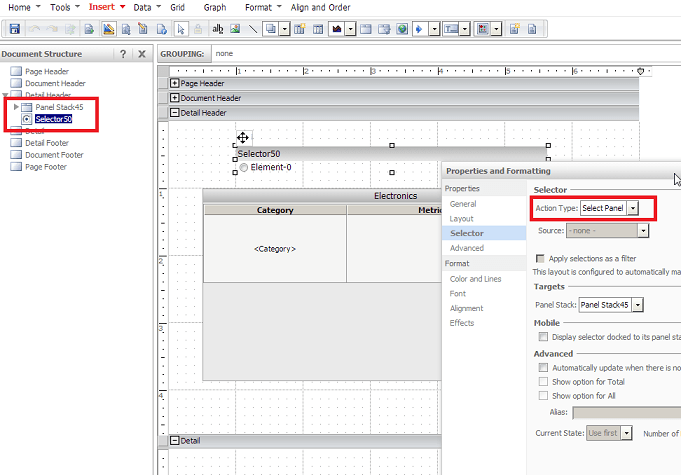This screenshot has height=475, width=681.
Task: Click the Design mode ruler icon
Action: tap(109, 29)
